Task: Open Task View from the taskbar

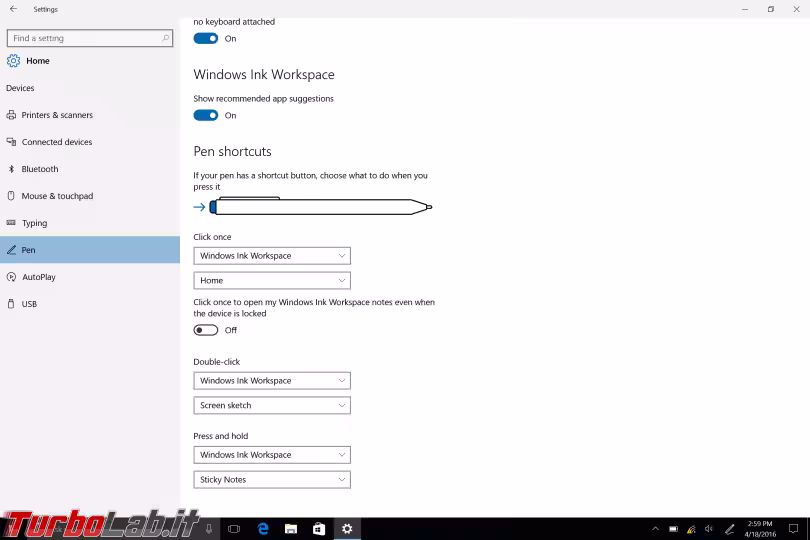Action: point(234,529)
